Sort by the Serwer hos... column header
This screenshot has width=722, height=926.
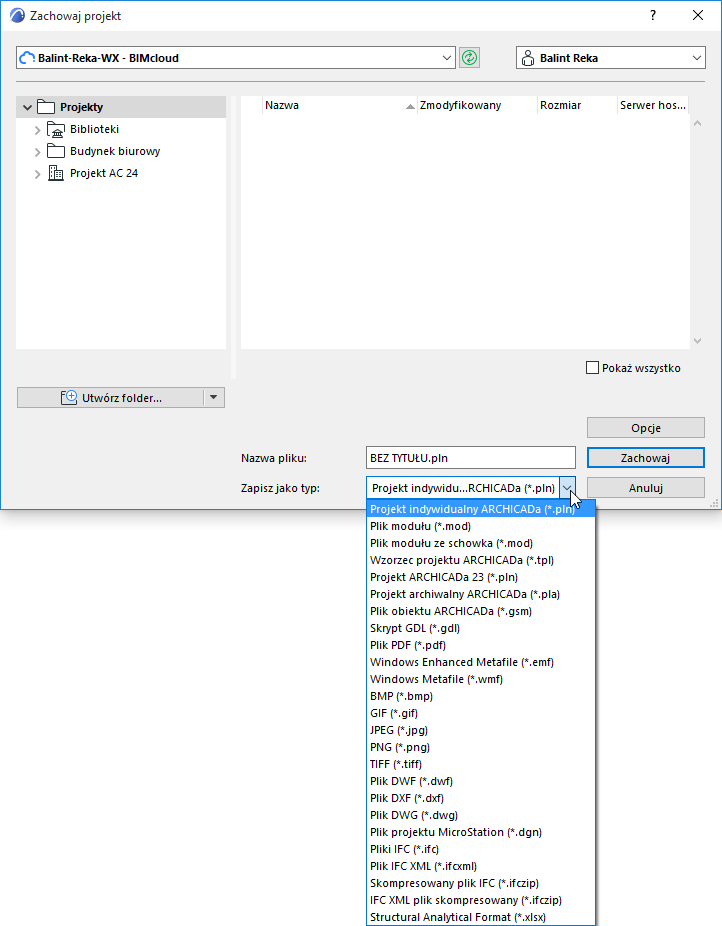click(x=652, y=105)
